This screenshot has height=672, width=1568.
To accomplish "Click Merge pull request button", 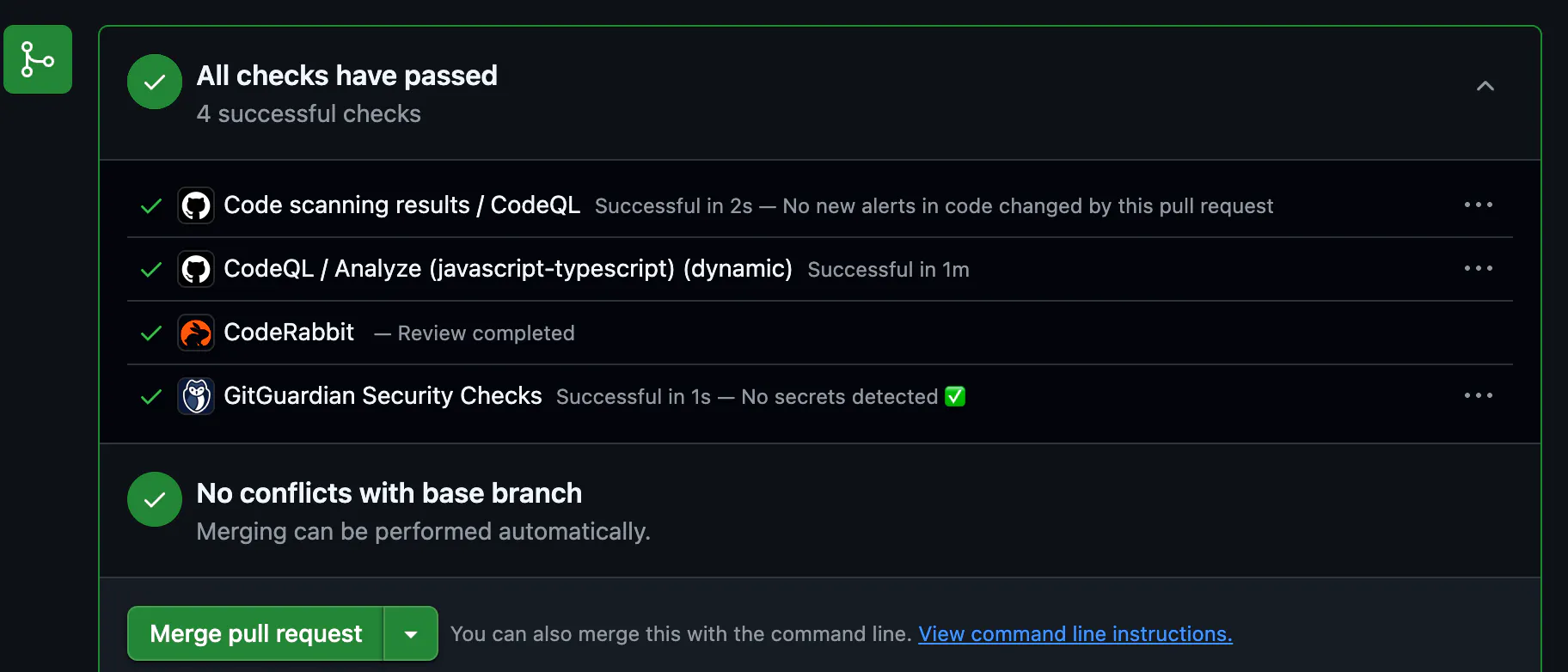I will coord(255,634).
